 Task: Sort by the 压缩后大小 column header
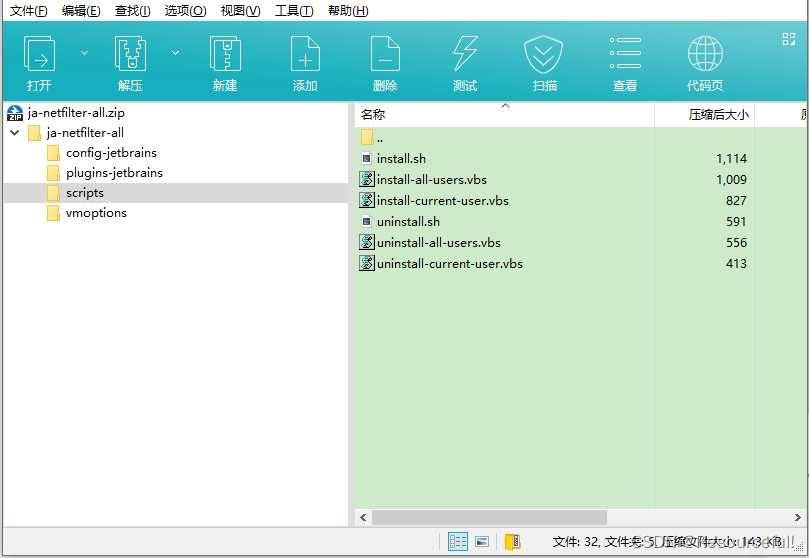pos(705,114)
